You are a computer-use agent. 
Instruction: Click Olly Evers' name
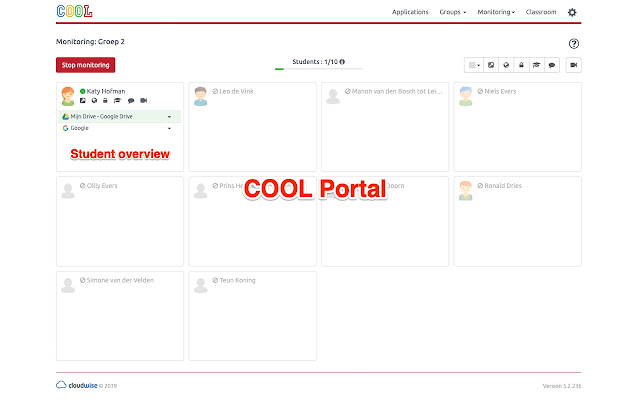[102, 185]
